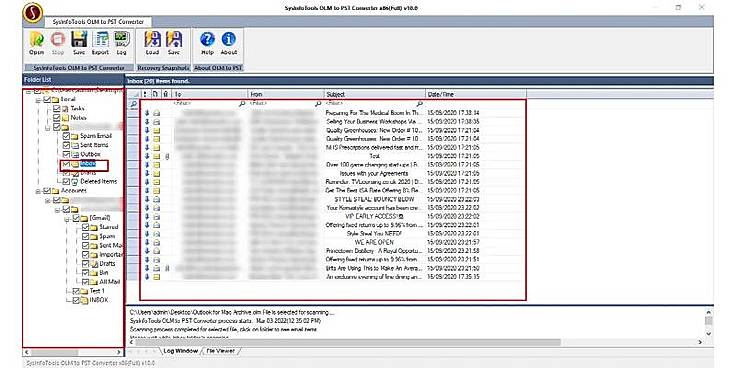The height and width of the screenshot is (368, 736).
Task: Select email 'STYLE STEAL: BOUNCY BLOW'
Action: coord(374,199)
